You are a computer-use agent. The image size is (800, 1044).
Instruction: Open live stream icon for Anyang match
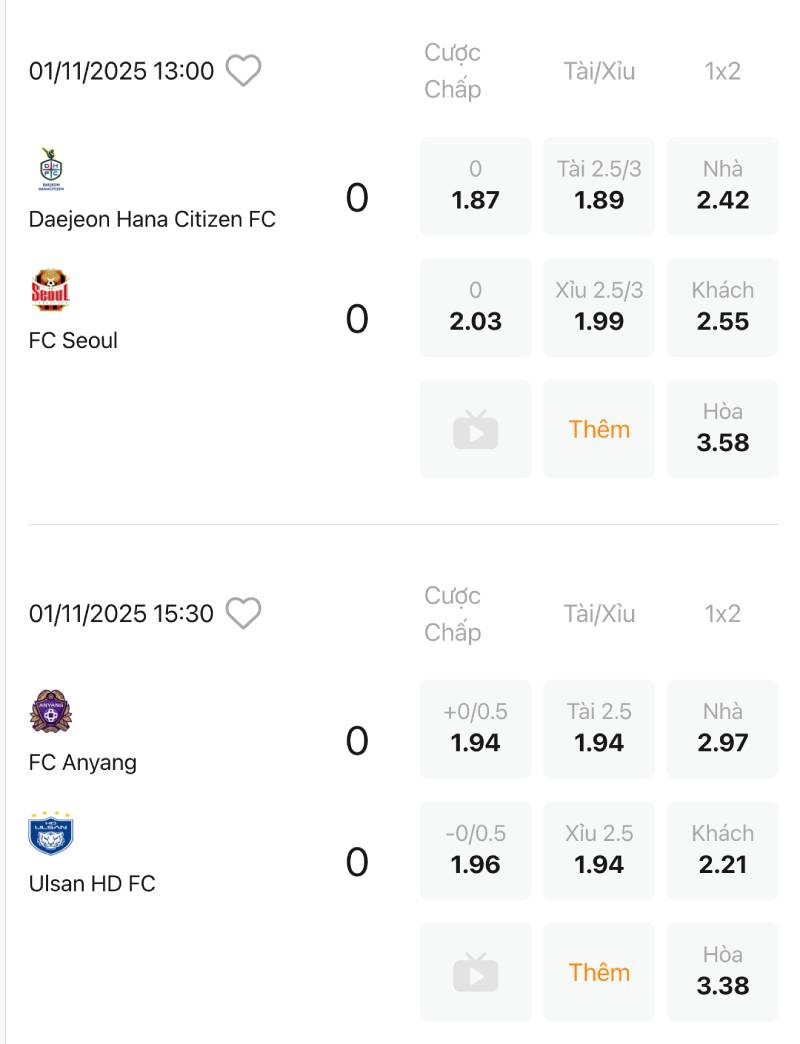coord(475,973)
